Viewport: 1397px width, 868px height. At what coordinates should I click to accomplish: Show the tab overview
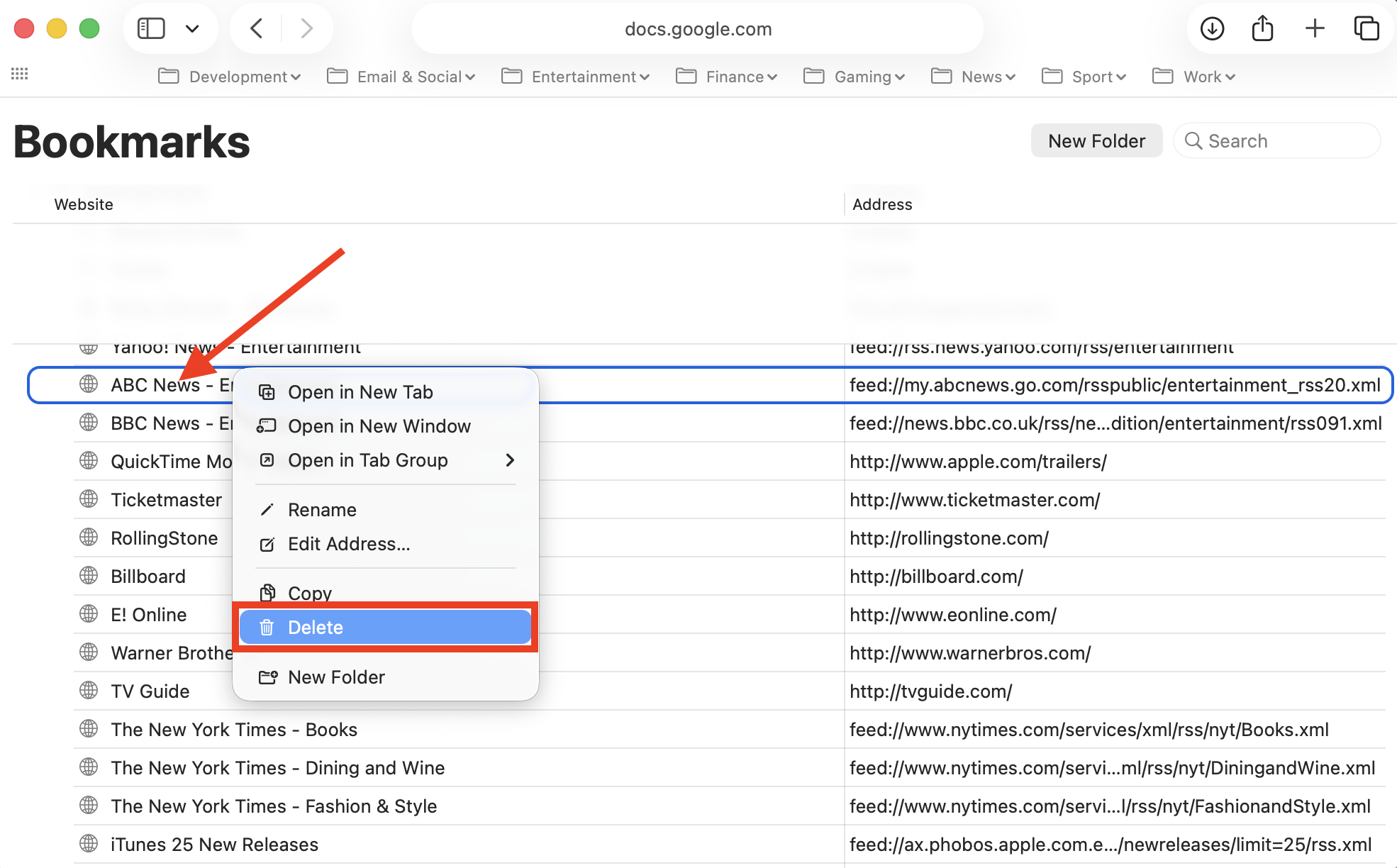[x=1366, y=28]
